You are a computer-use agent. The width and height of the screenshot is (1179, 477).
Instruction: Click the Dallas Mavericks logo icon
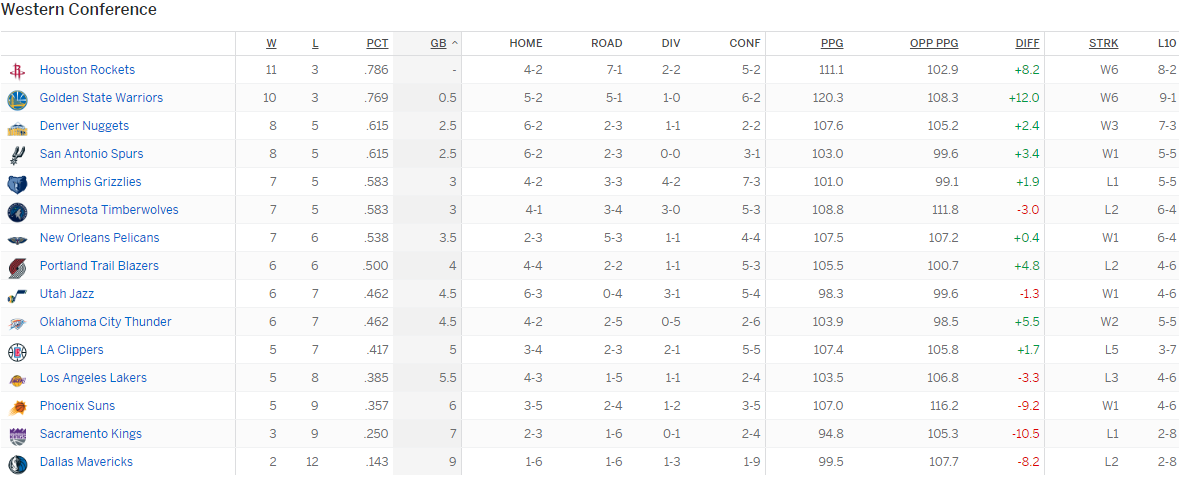pos(17,463)
